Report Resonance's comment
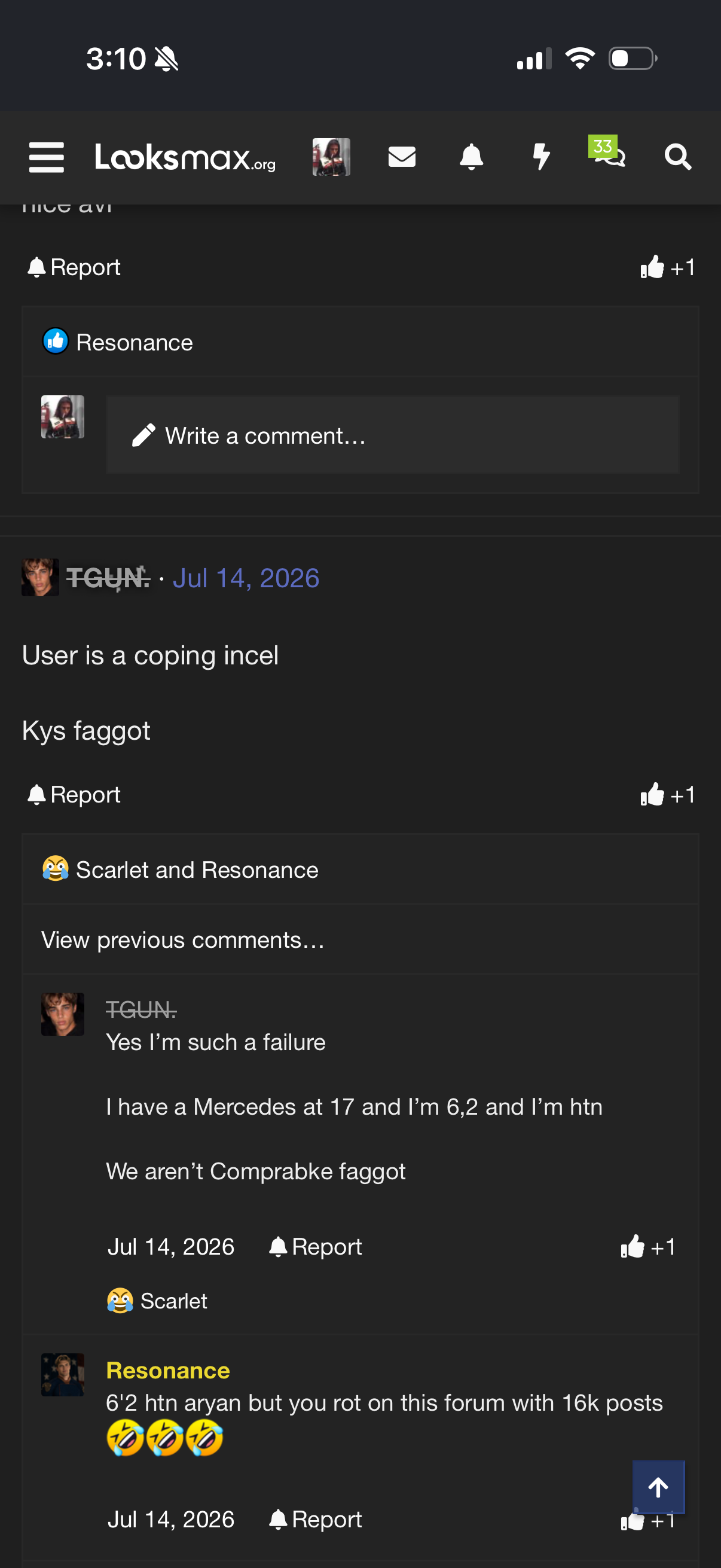Screen dimensions: 721x1568 click(315, 1520)
